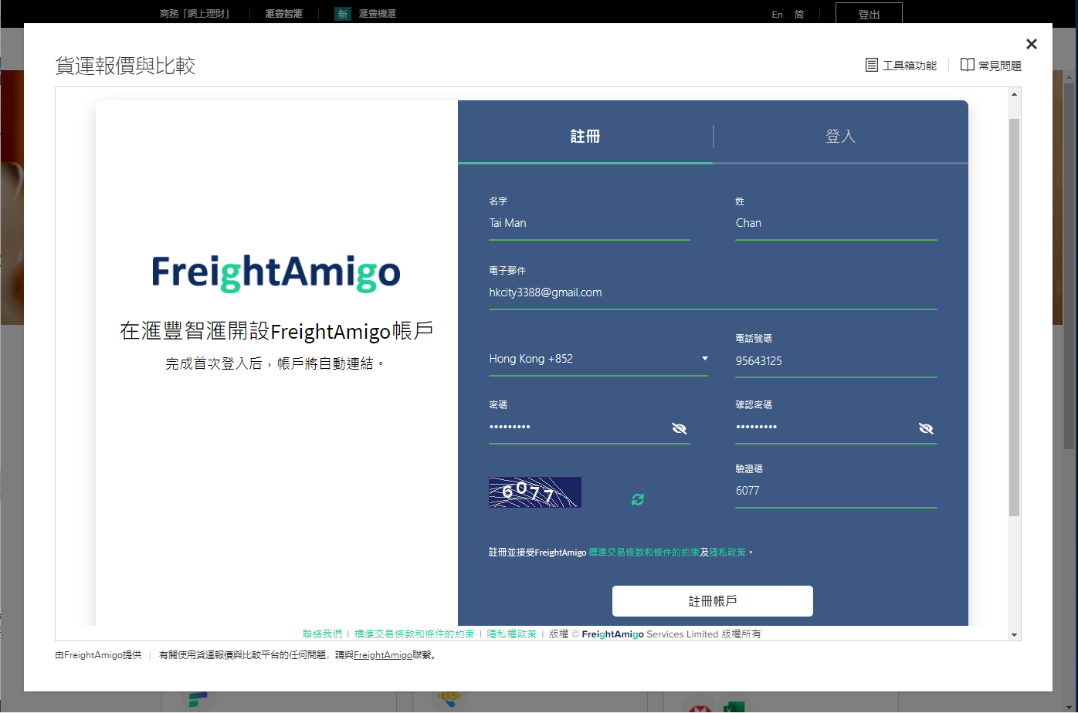This screenshot has width=1078, height=713.
Task: Show the 確認密碼 confirm password characters
Action: coord(926,428)
